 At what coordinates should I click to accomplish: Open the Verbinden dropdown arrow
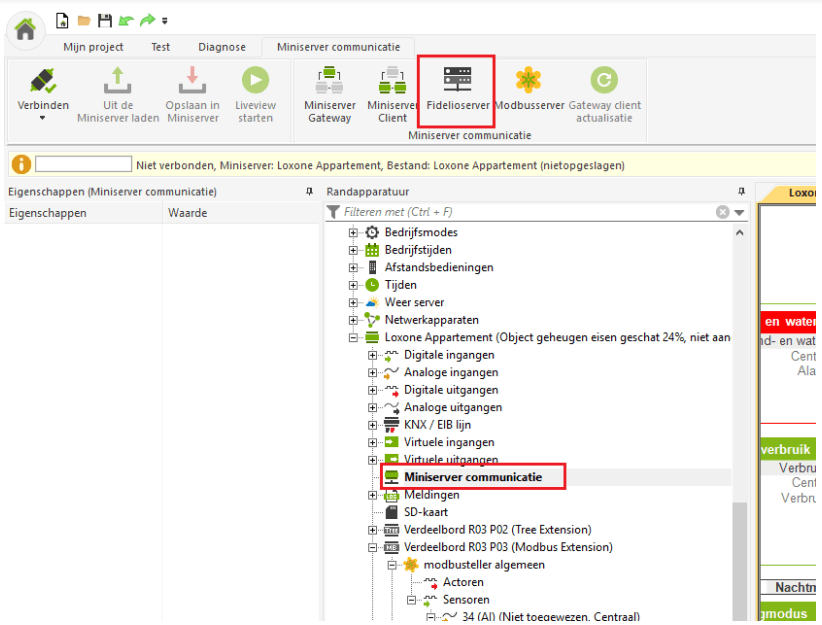[x=43, y=115]
